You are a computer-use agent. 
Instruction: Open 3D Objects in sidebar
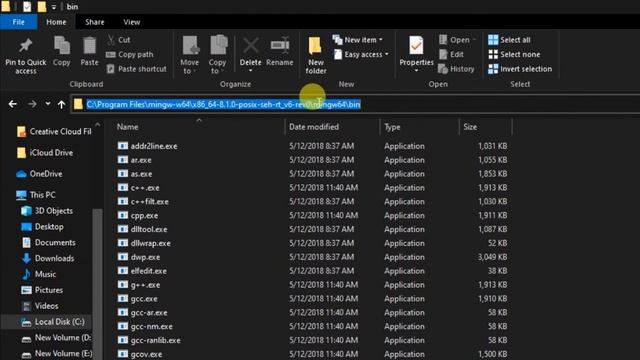[47, 211]
